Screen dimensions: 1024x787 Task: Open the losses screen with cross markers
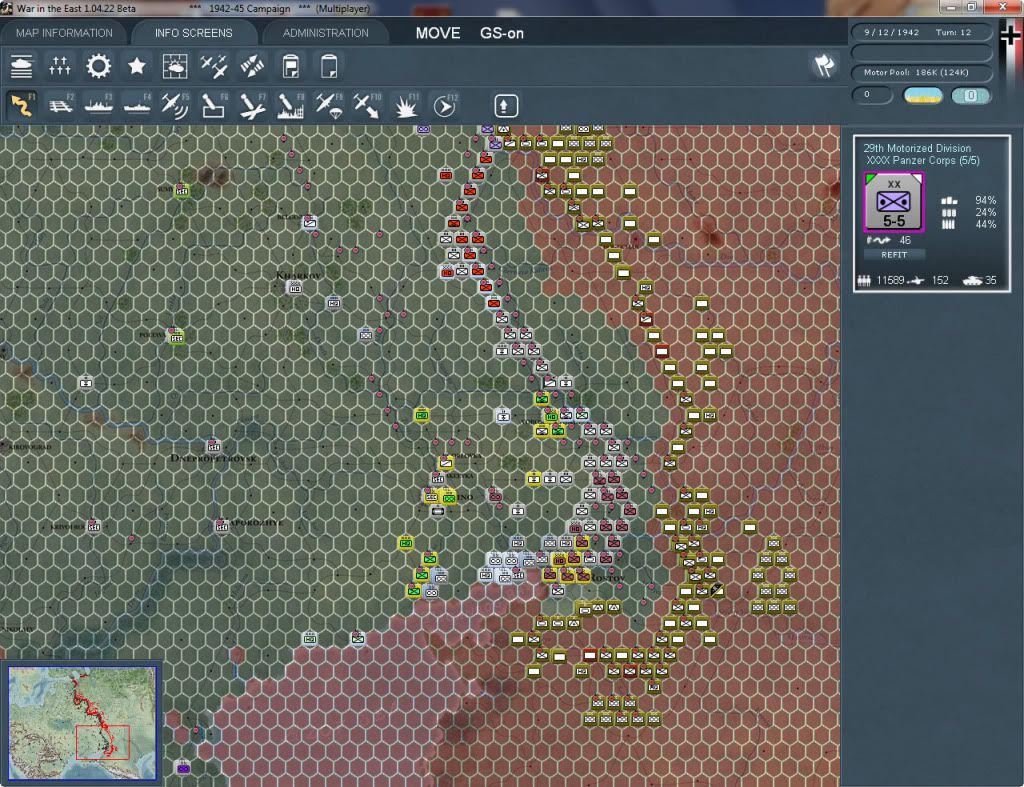click(x=59, y=66)
